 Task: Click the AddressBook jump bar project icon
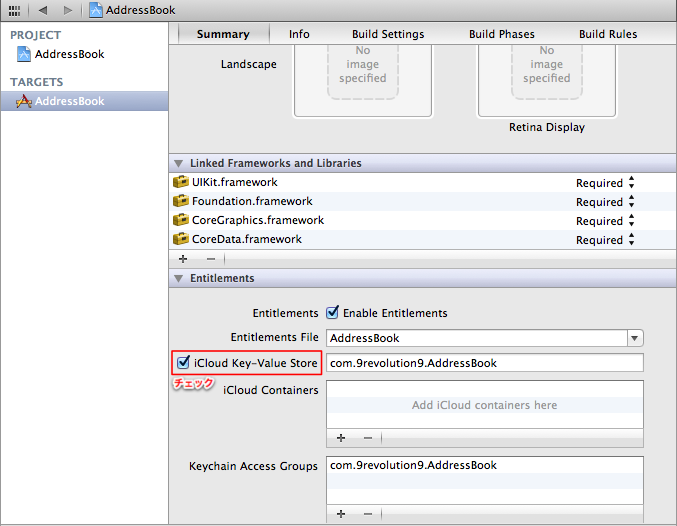tap(95, 10)
